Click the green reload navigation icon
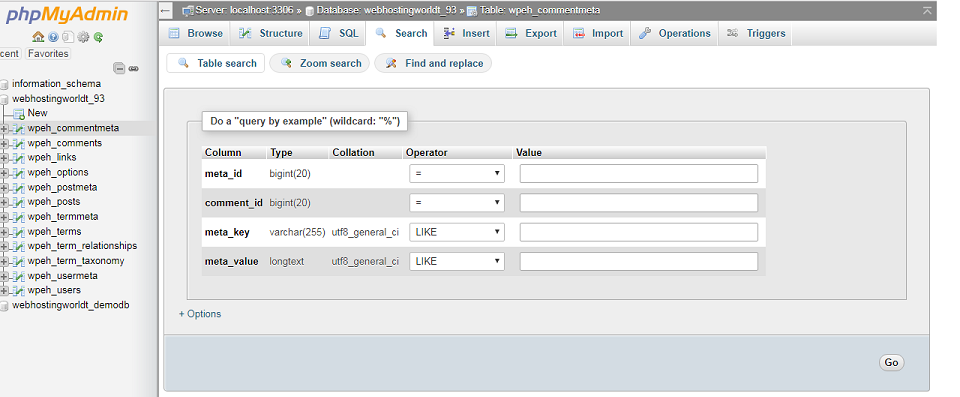Viewport: 960px width, 397px height. pyautogui.click(x=98, y=37)
